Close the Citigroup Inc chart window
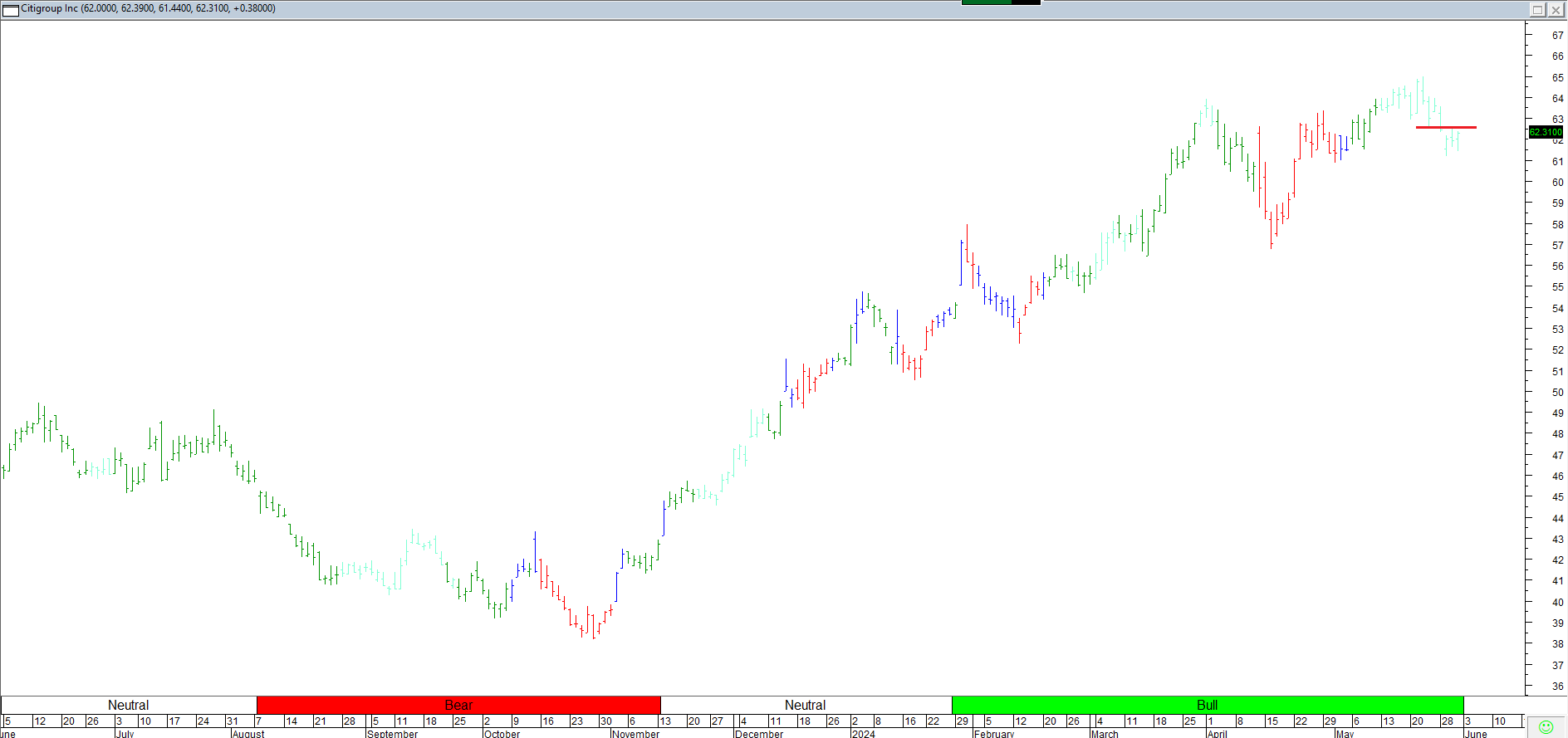The width and height of the screenshot is (1568, 738). [x=1556, y=10]
